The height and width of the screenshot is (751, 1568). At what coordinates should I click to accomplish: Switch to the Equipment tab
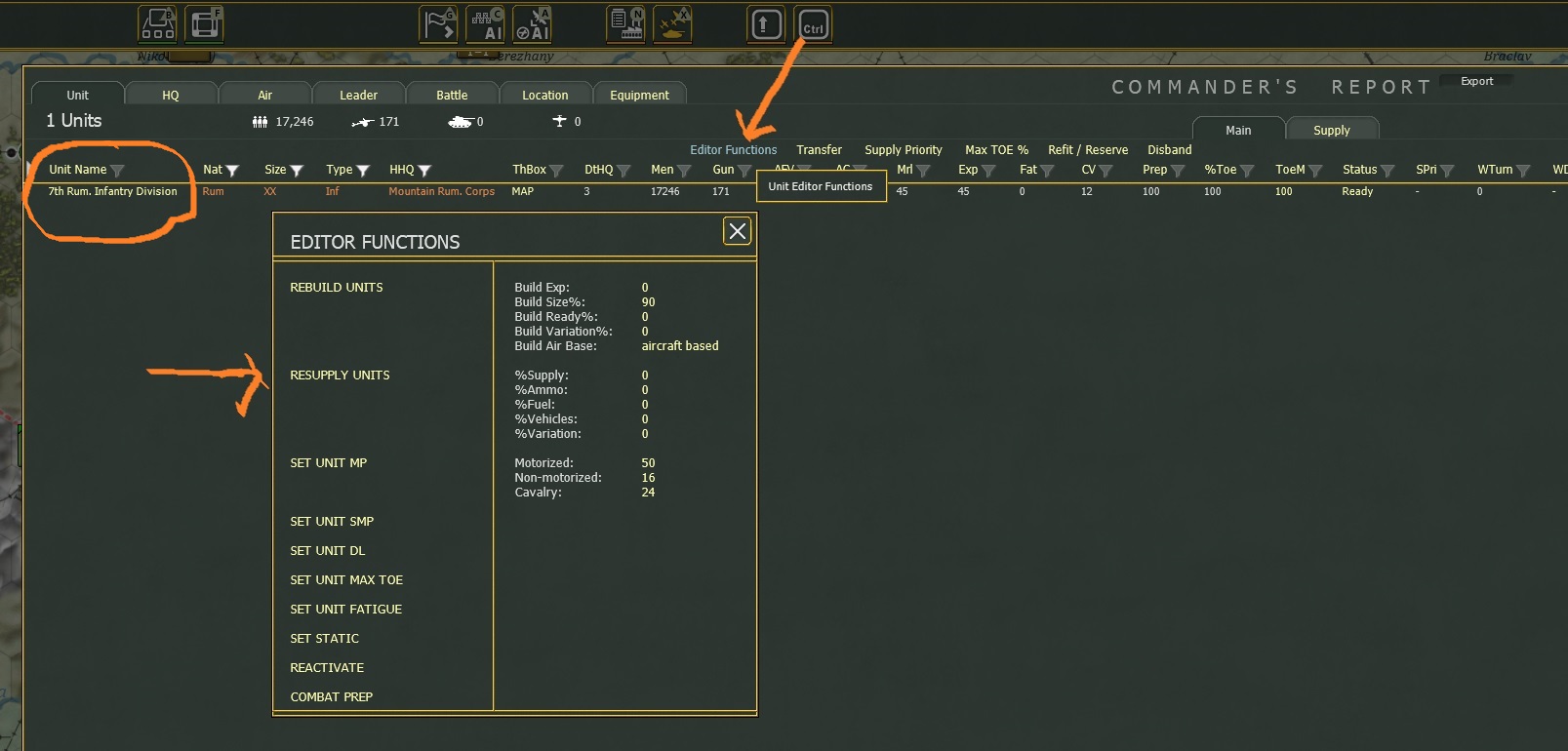click(x=639, y=95)
